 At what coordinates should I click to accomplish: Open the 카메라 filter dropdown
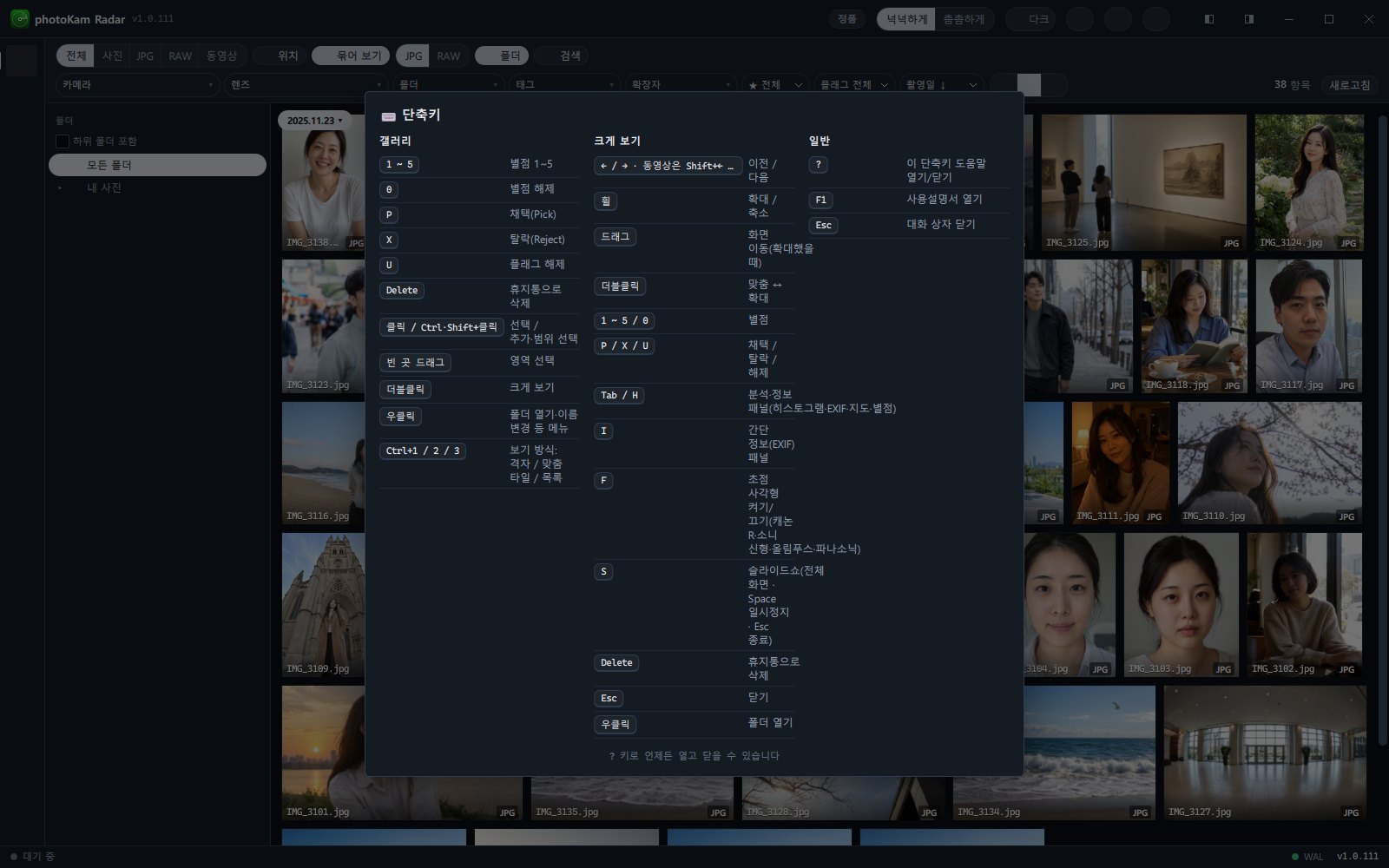[x=137, y=85]
